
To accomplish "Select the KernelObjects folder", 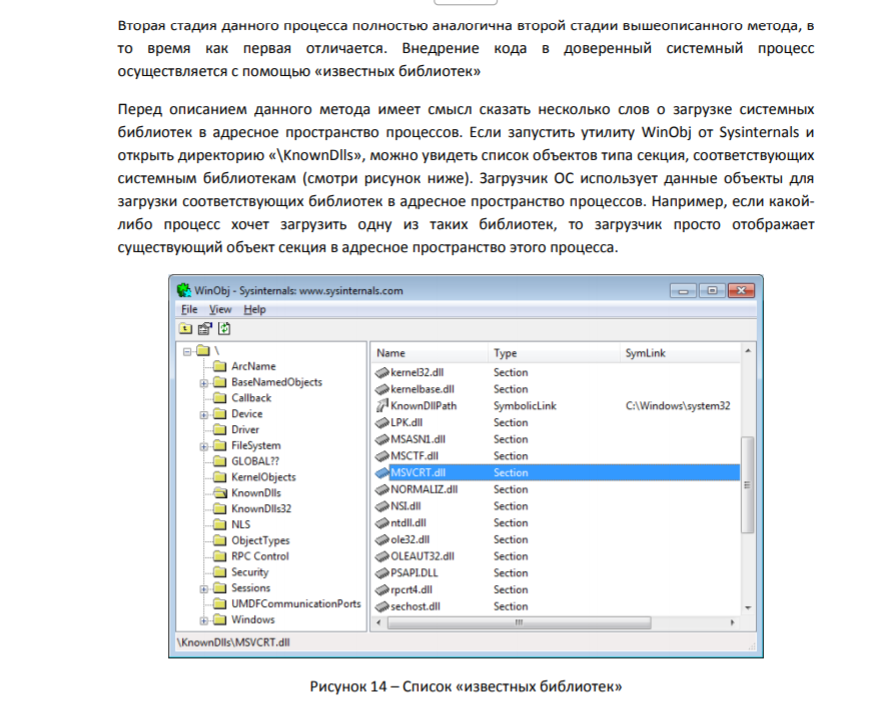I will click(264, 477).
